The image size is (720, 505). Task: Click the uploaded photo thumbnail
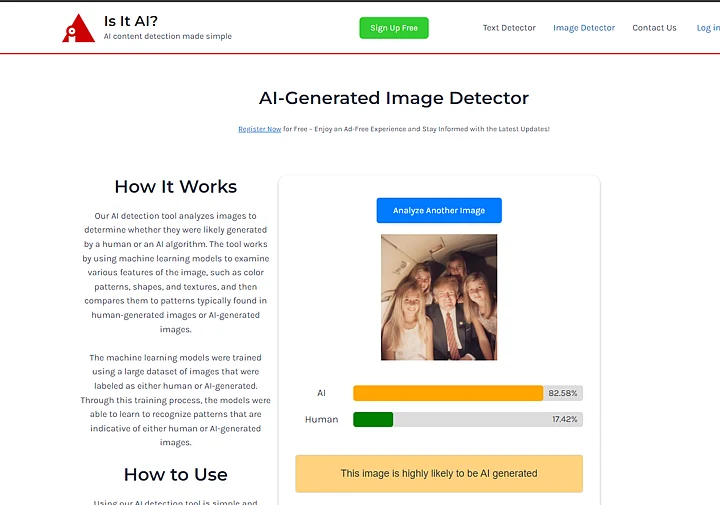[439, 297]
